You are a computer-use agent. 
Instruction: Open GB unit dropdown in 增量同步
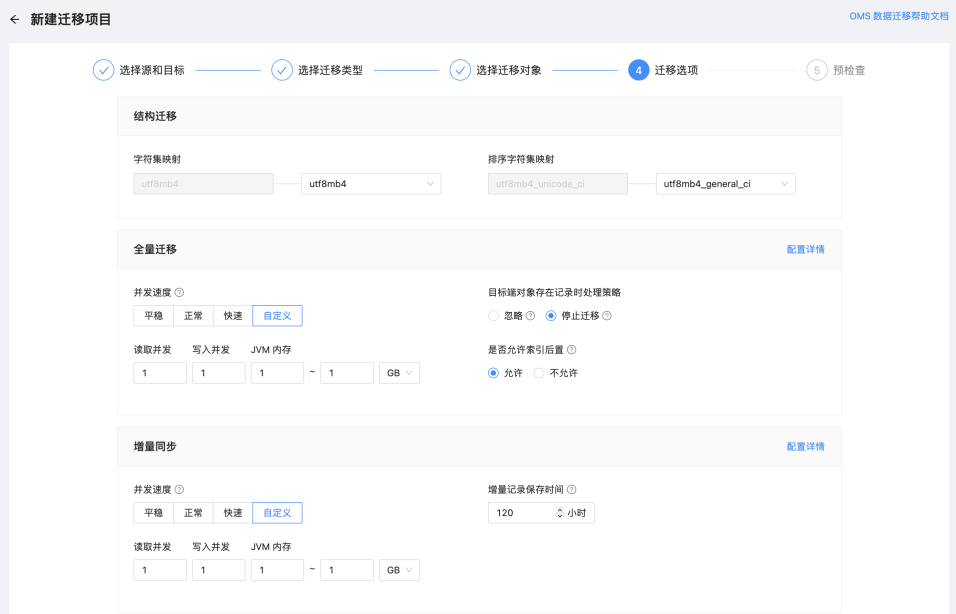(x=399, y=570)
